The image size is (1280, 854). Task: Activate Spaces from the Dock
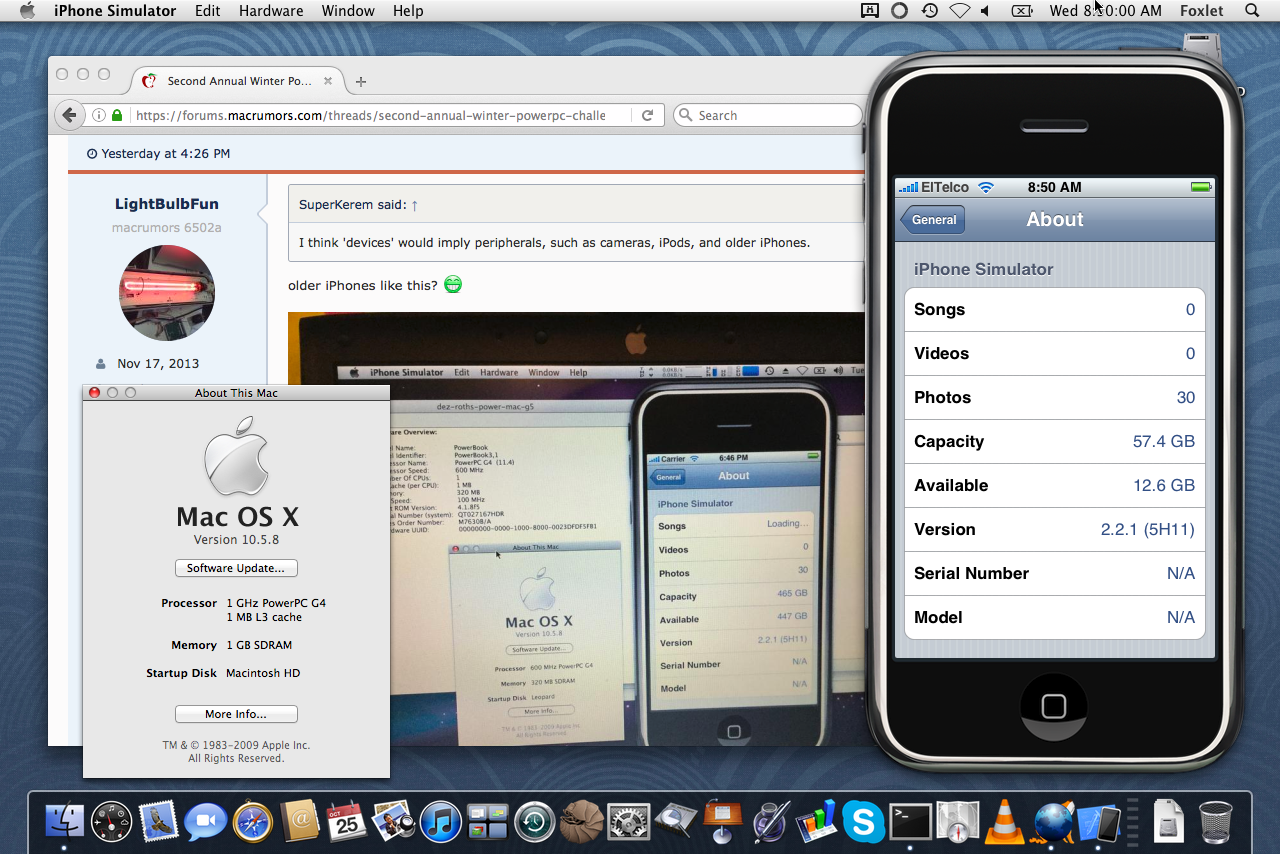click(x=487, y=822)
